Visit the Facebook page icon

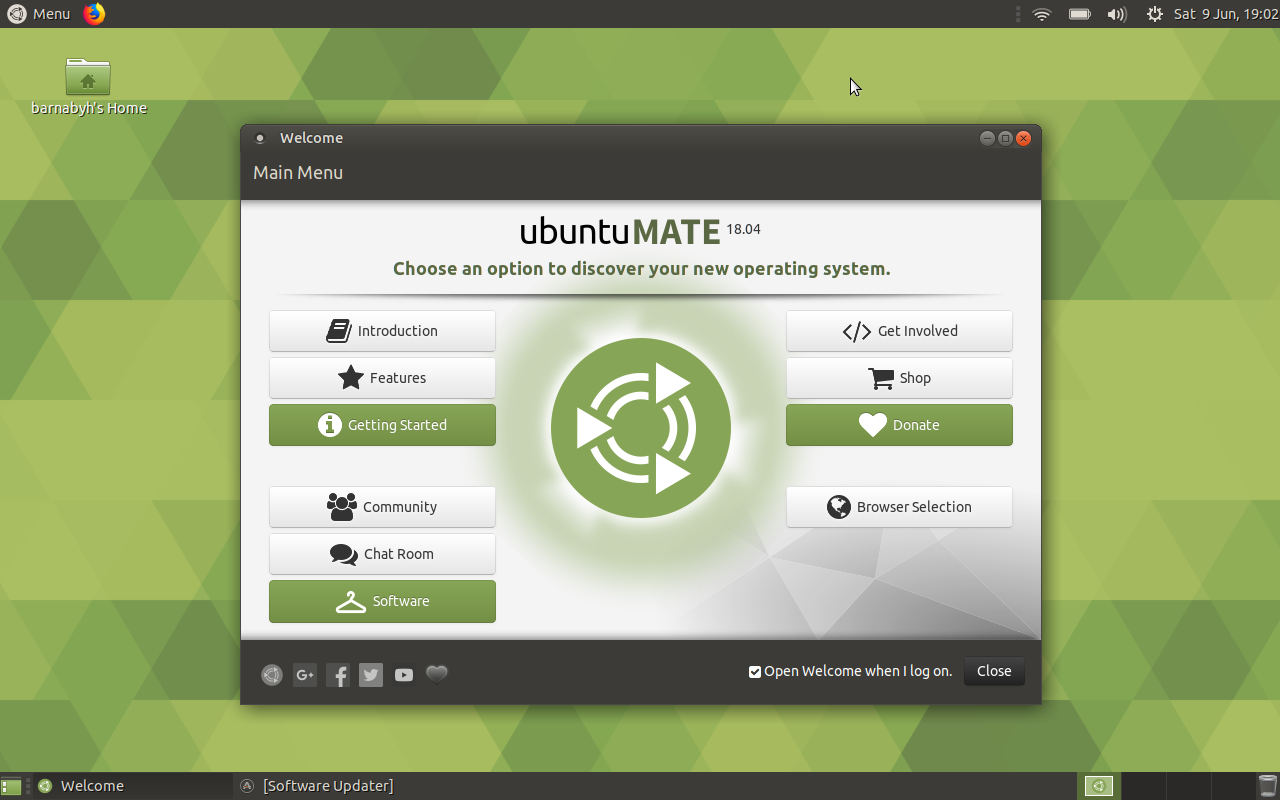click(x=338, y=675)
